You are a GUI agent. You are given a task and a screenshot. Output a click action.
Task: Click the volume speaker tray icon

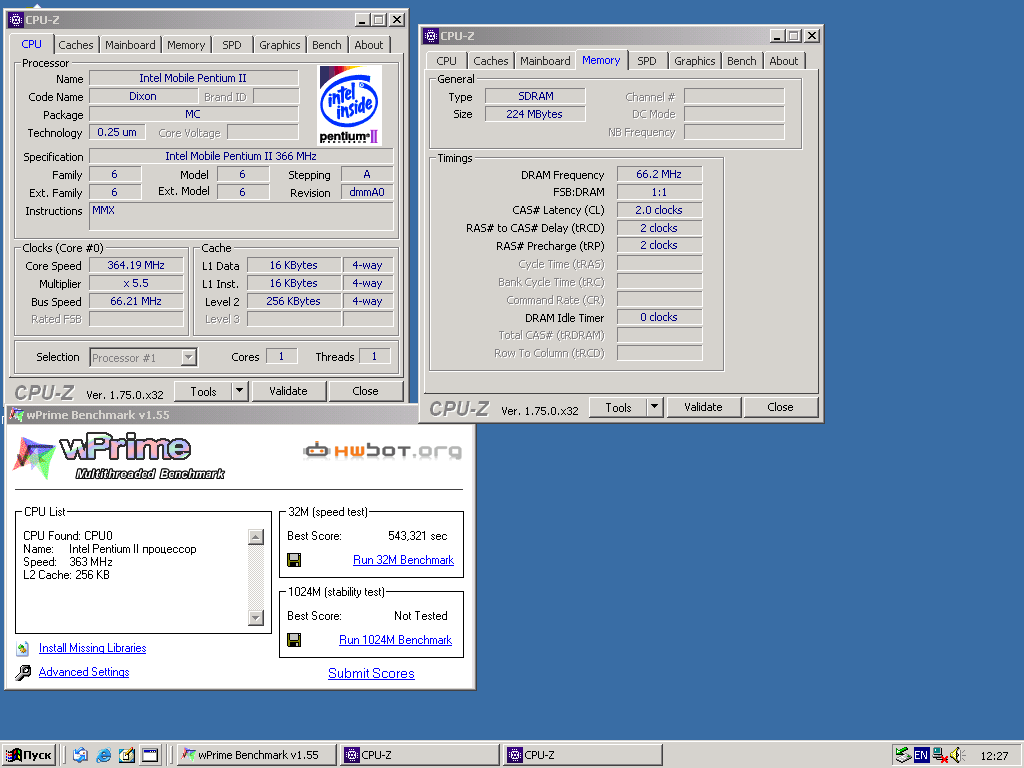click(x=957, y=755)
